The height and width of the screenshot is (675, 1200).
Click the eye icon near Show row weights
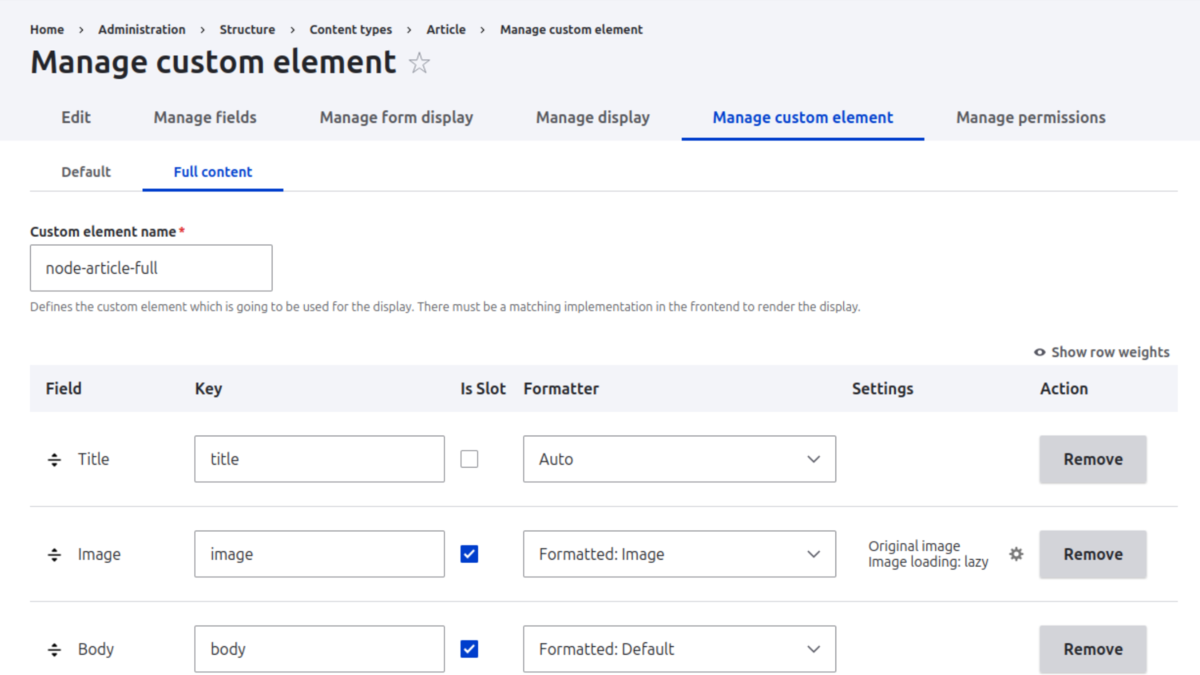pyautogui.click(x=1040, y=352)
